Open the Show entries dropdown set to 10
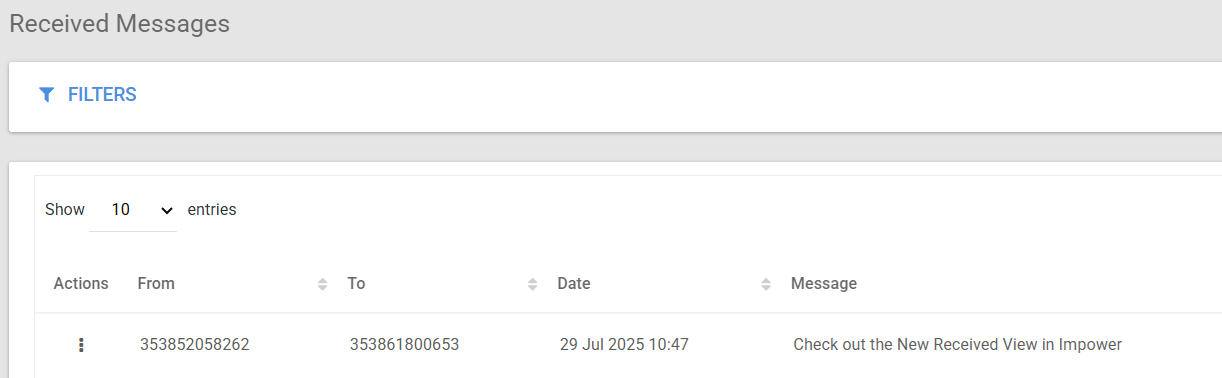Viewport: 1222px width, 378px height. click(x=133, y=210)
